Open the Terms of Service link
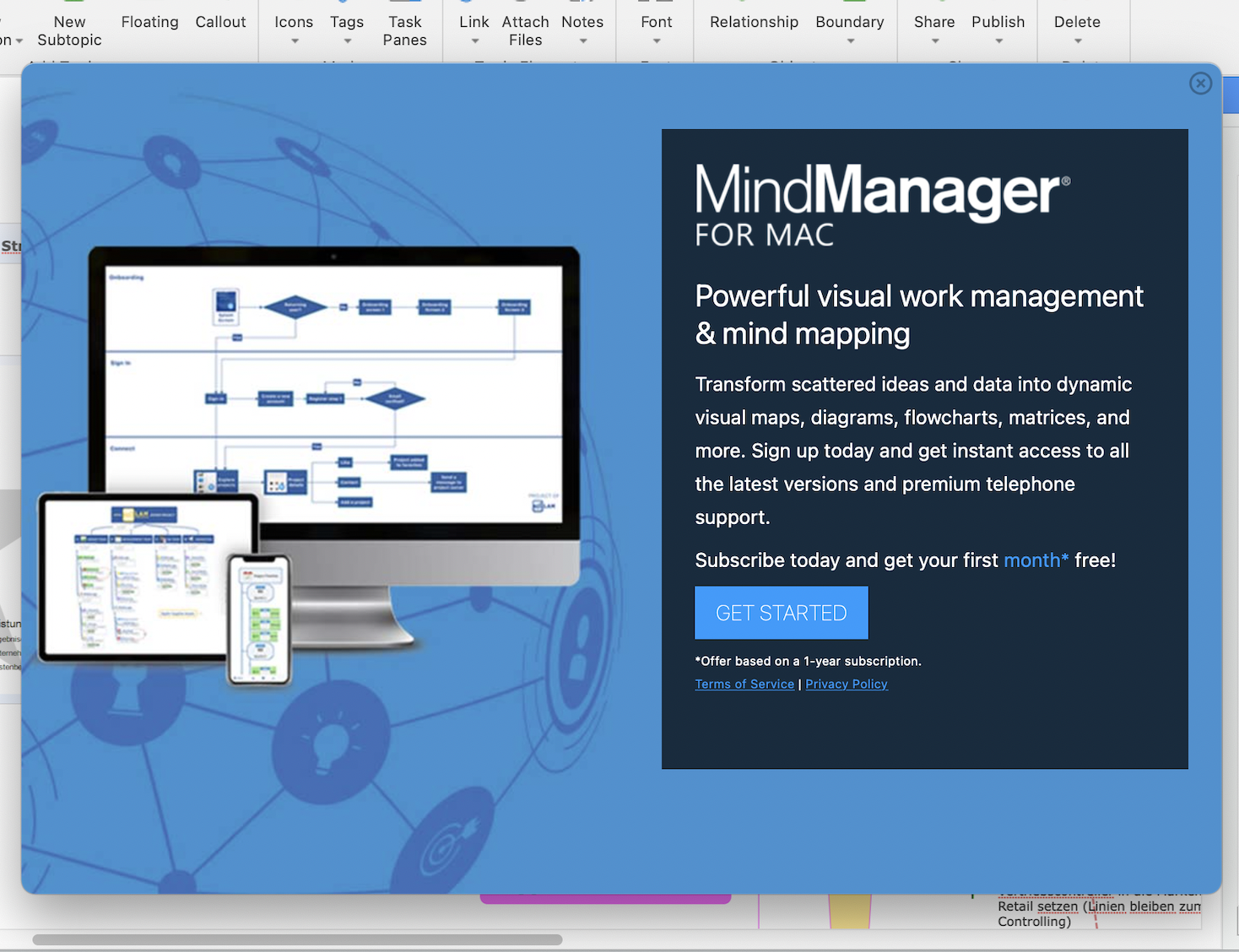Viewport: 1239px width, 952px height. tap(744, 684)
